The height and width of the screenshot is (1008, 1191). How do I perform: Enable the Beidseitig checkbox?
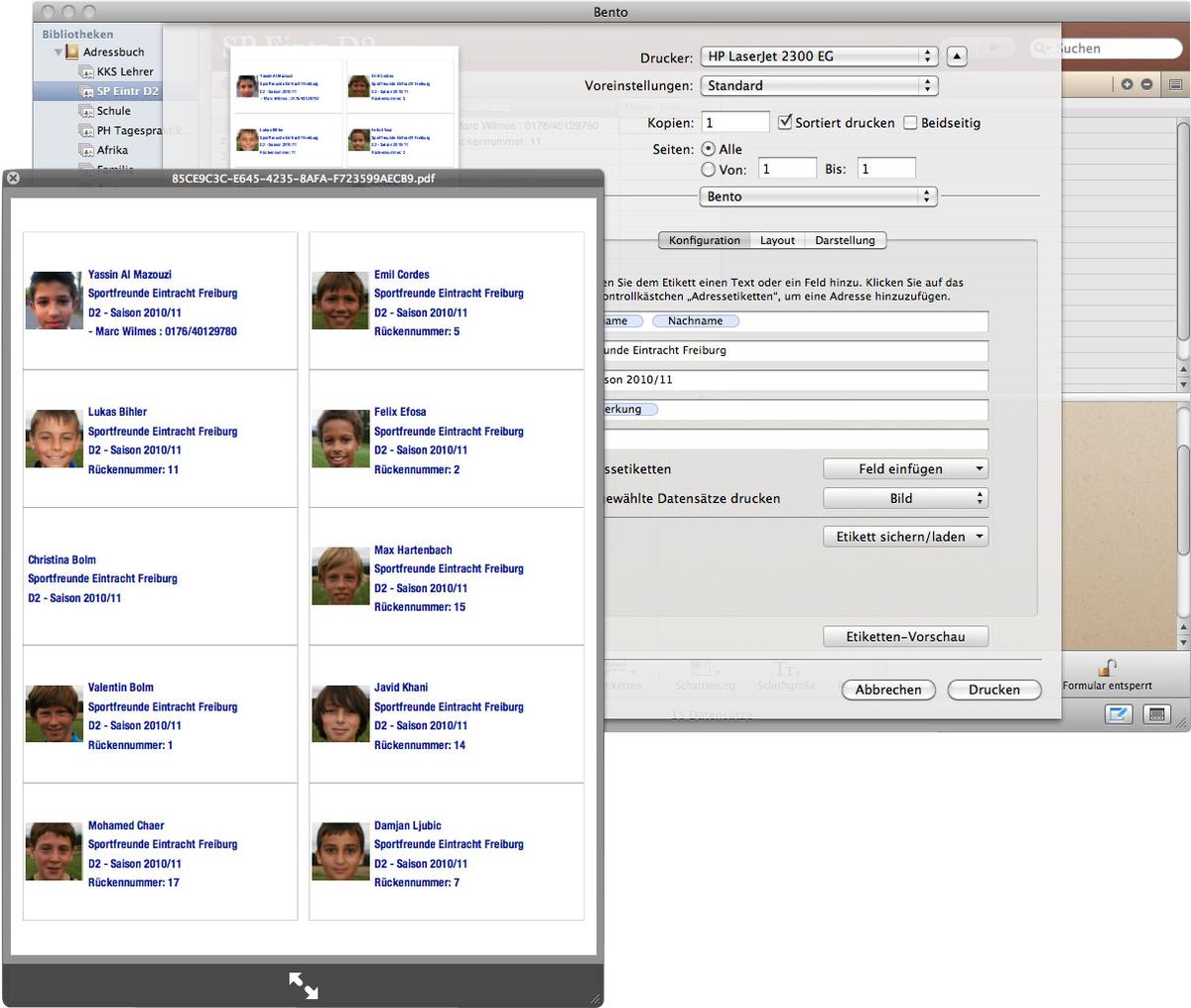tap(910, 123)
